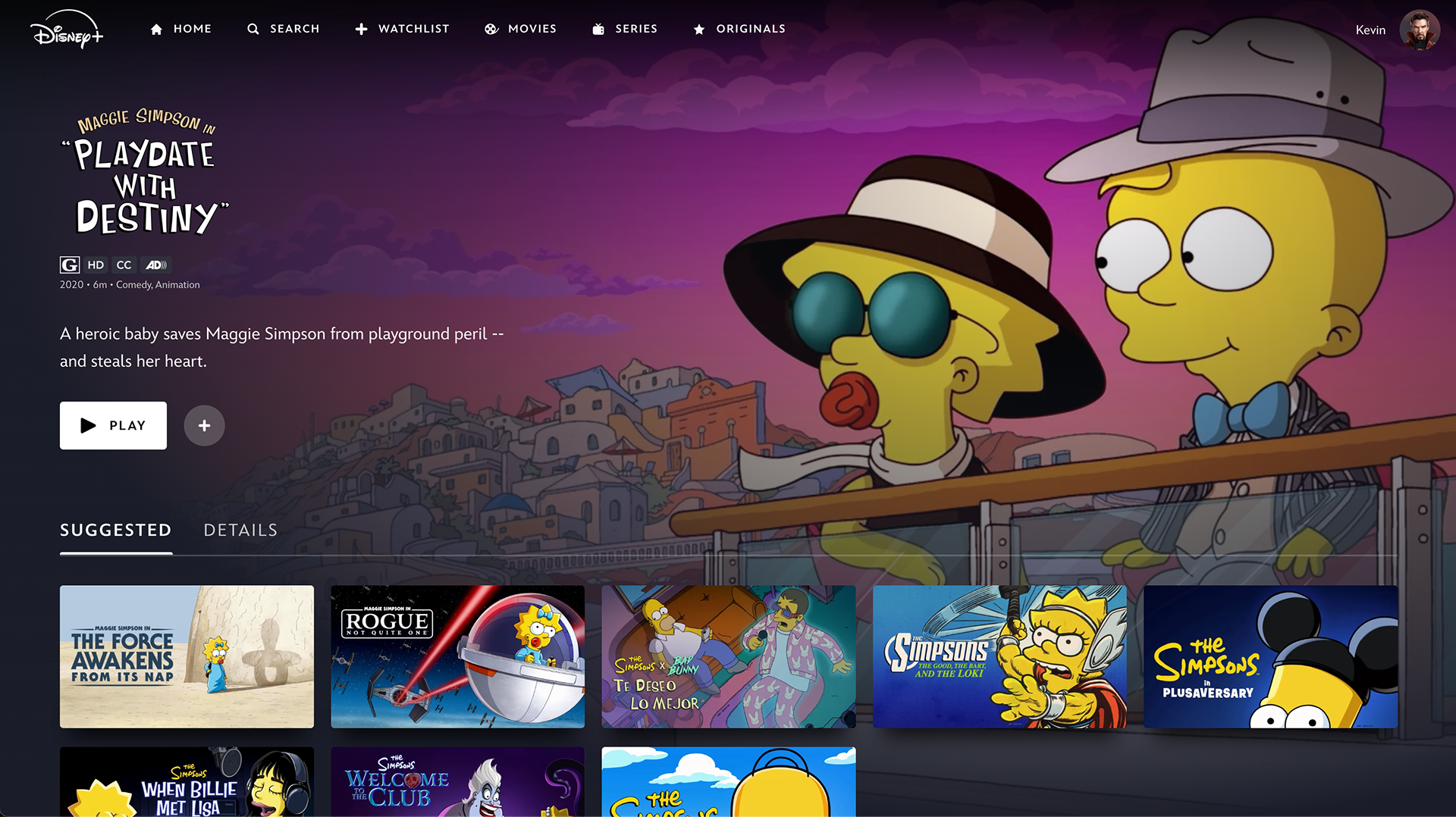Image resolution: width=1456 pixels, height=817 pixels.
Task: Click the Kevin profile name
Action: (x=1370, y=30)
